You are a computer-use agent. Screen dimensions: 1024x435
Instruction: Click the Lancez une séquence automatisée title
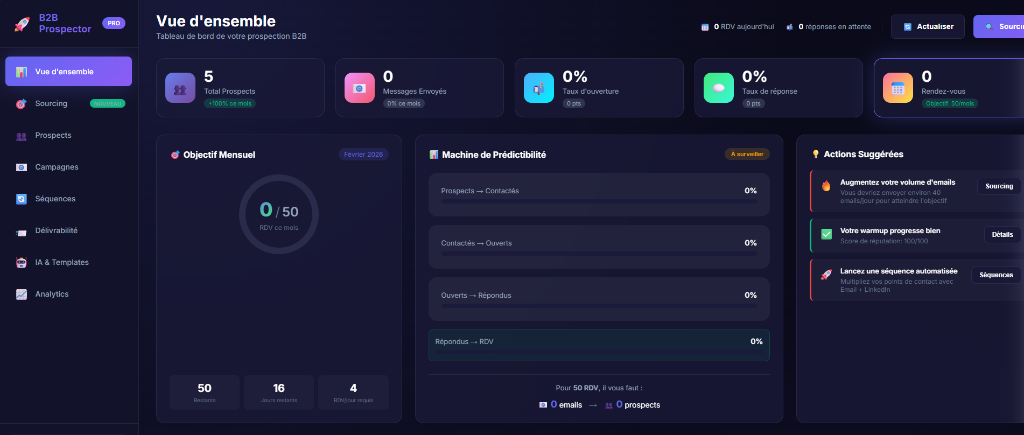click(899, 270)
